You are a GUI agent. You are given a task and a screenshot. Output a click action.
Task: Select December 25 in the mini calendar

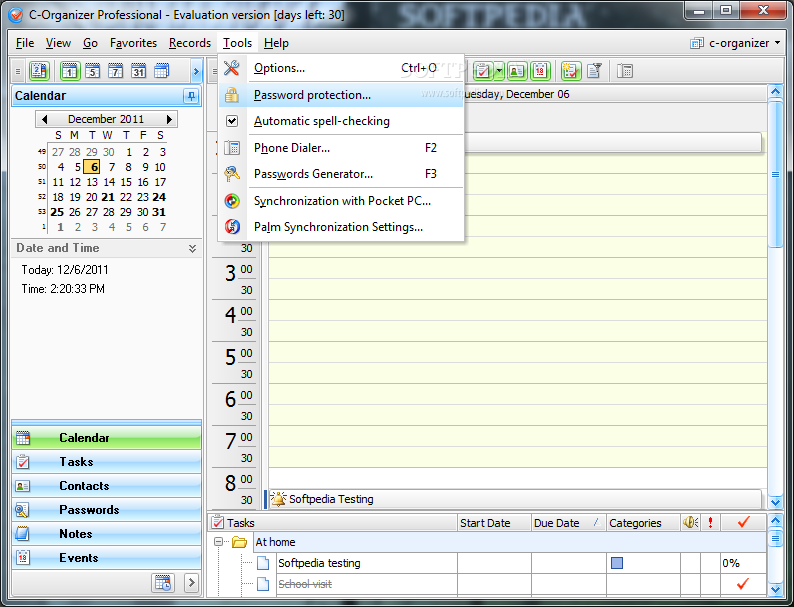tap(57, 212)
